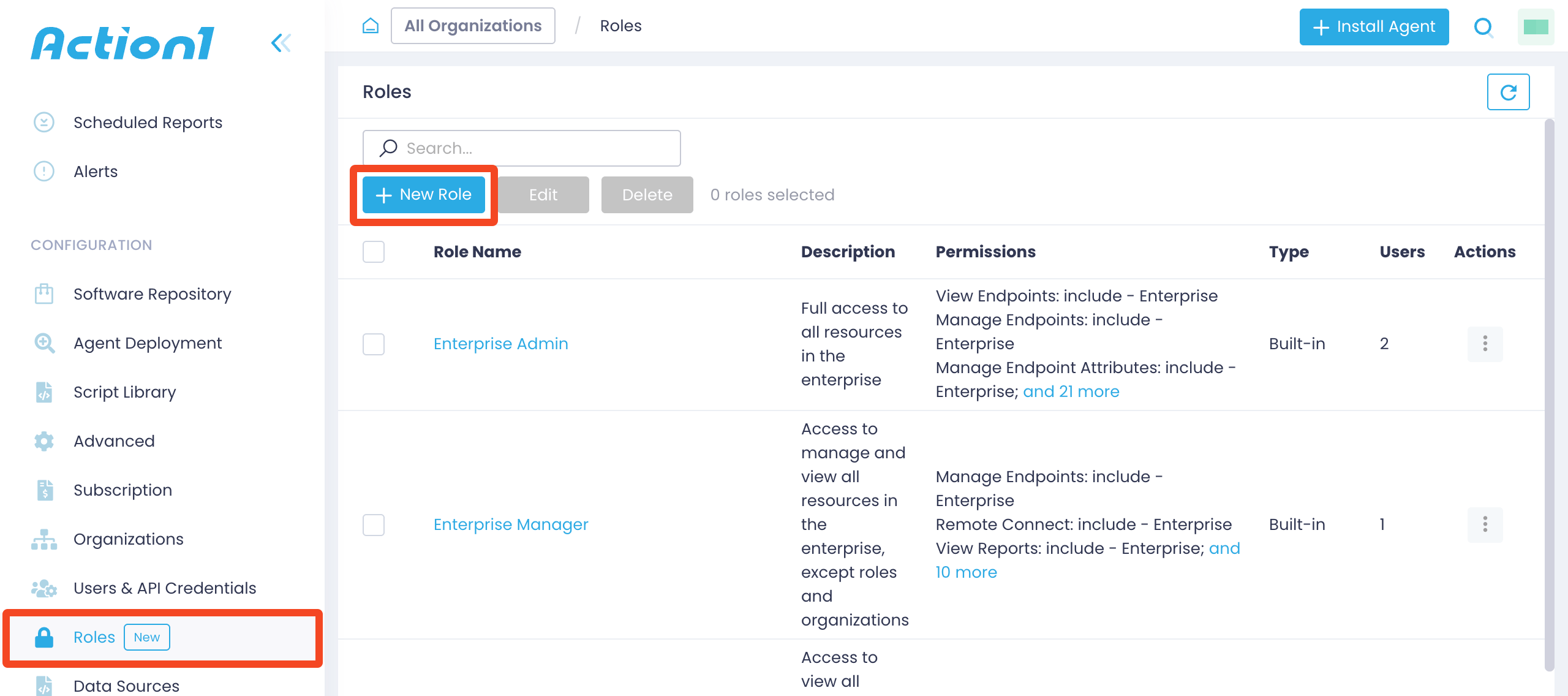Open Subscription page
The height and width of the screenshot is (696, 1568).
point(123,490)
